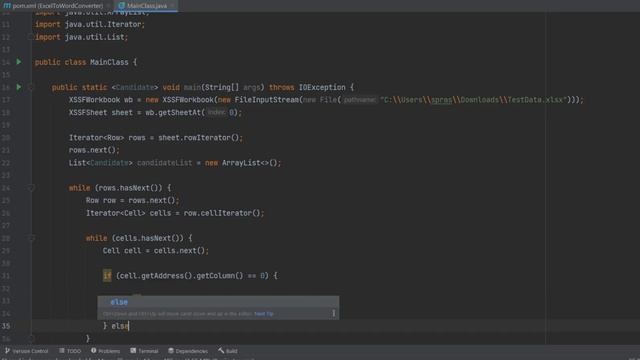640x360 pixels.
Task: Collapse the imports fold marker near line 12
Action: coord(31,37)
